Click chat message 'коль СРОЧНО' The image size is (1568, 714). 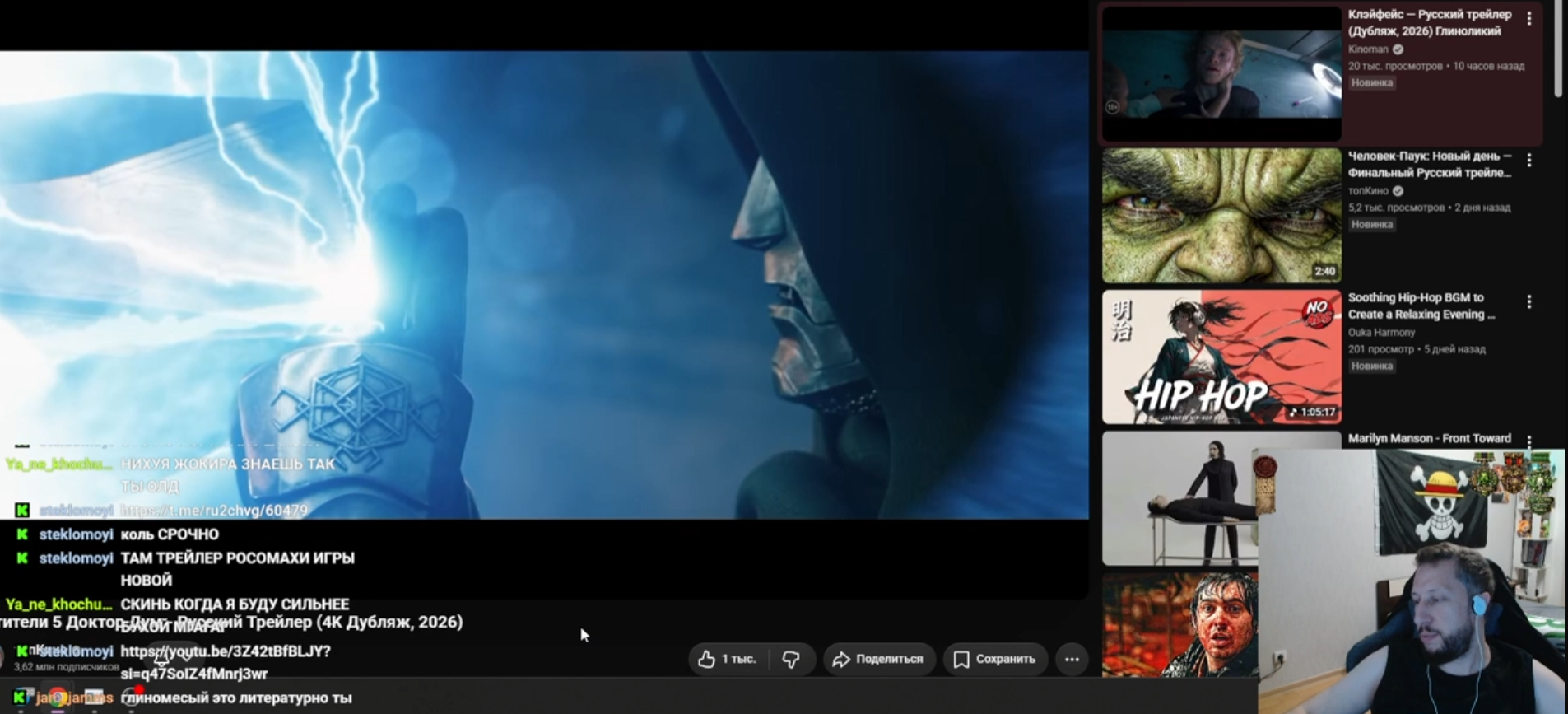coord(170,534)
